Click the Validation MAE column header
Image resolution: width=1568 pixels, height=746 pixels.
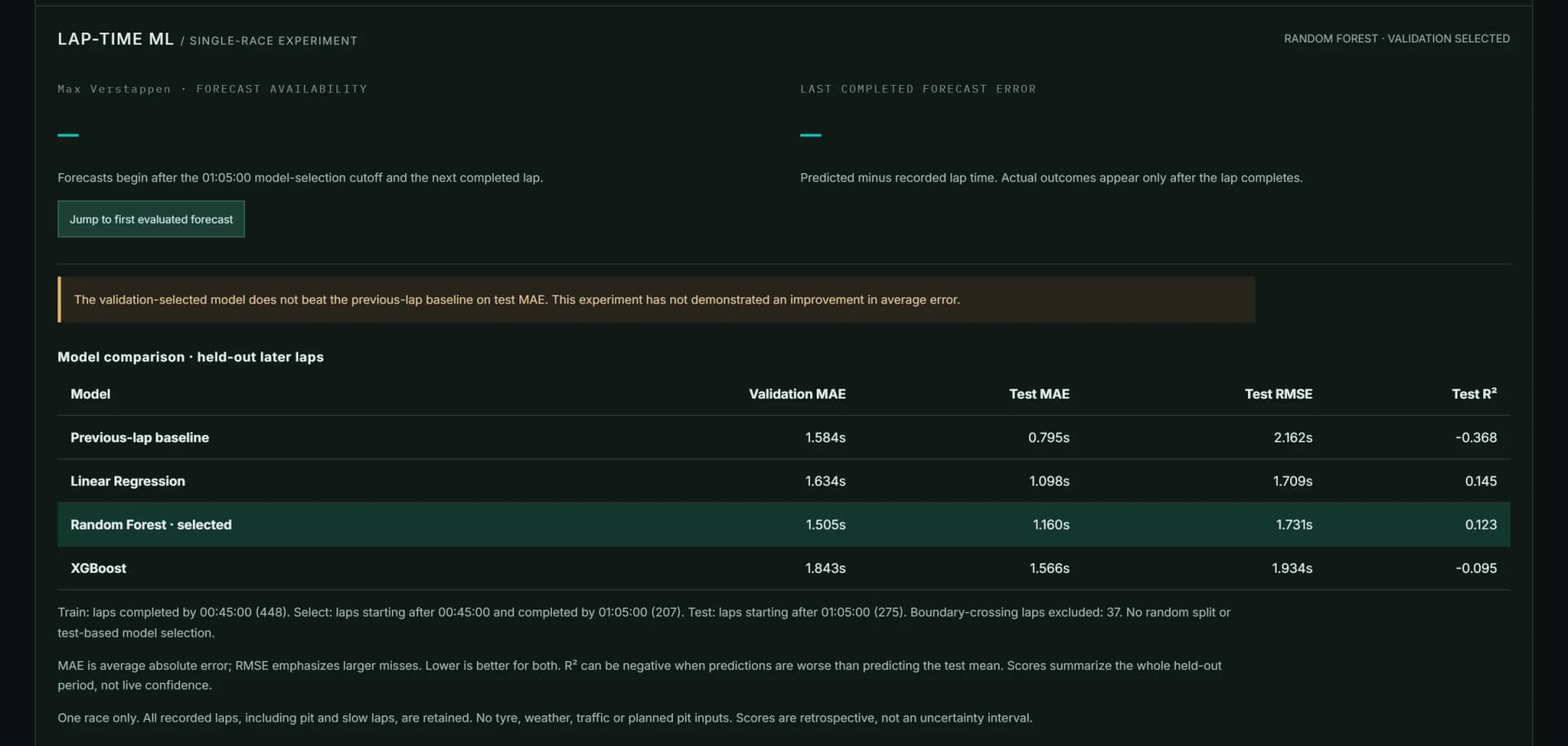pyautogui.click(x=797, y=393)
